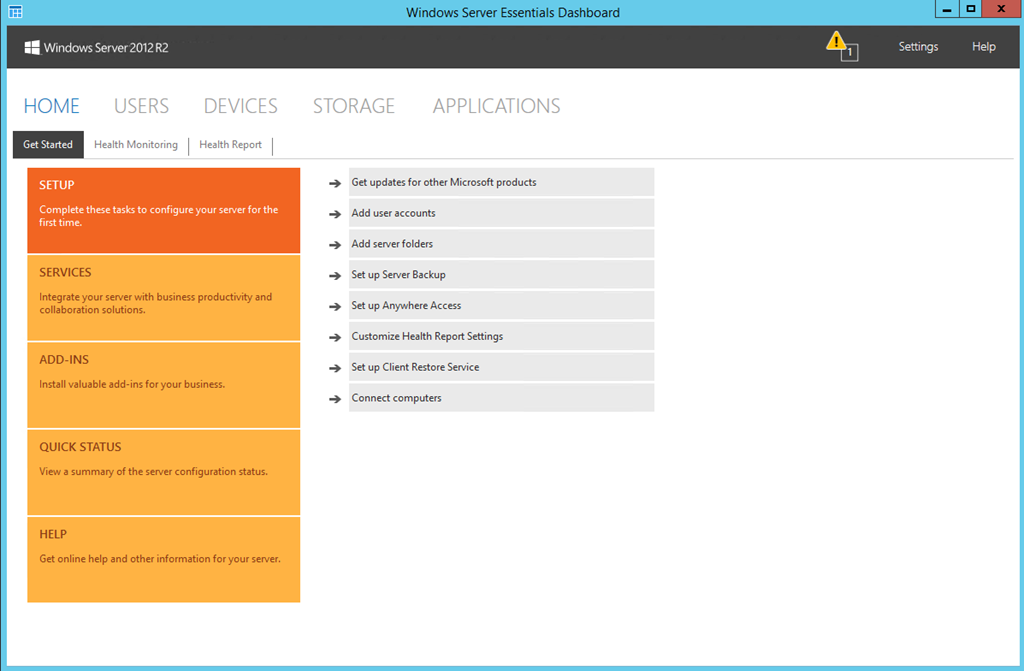Maximize the Dashboard window
This screenshot has width=1024, height=671.
tap(971, 9)
